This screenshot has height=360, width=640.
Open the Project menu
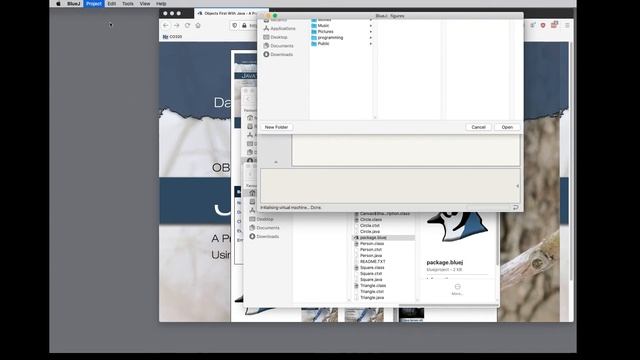point(94,4)
